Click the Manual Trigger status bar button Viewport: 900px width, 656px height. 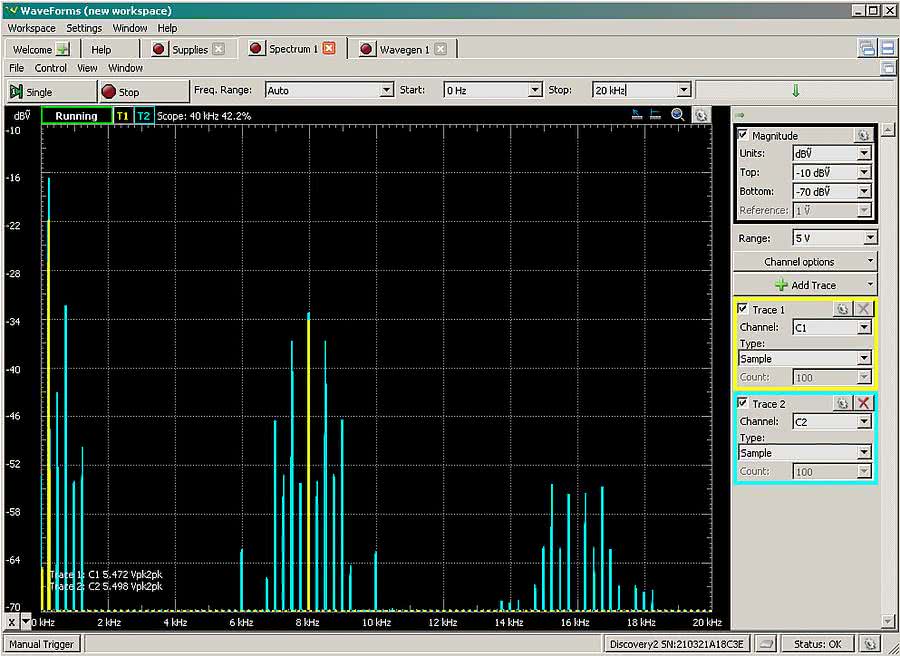[x=41, y=644]
